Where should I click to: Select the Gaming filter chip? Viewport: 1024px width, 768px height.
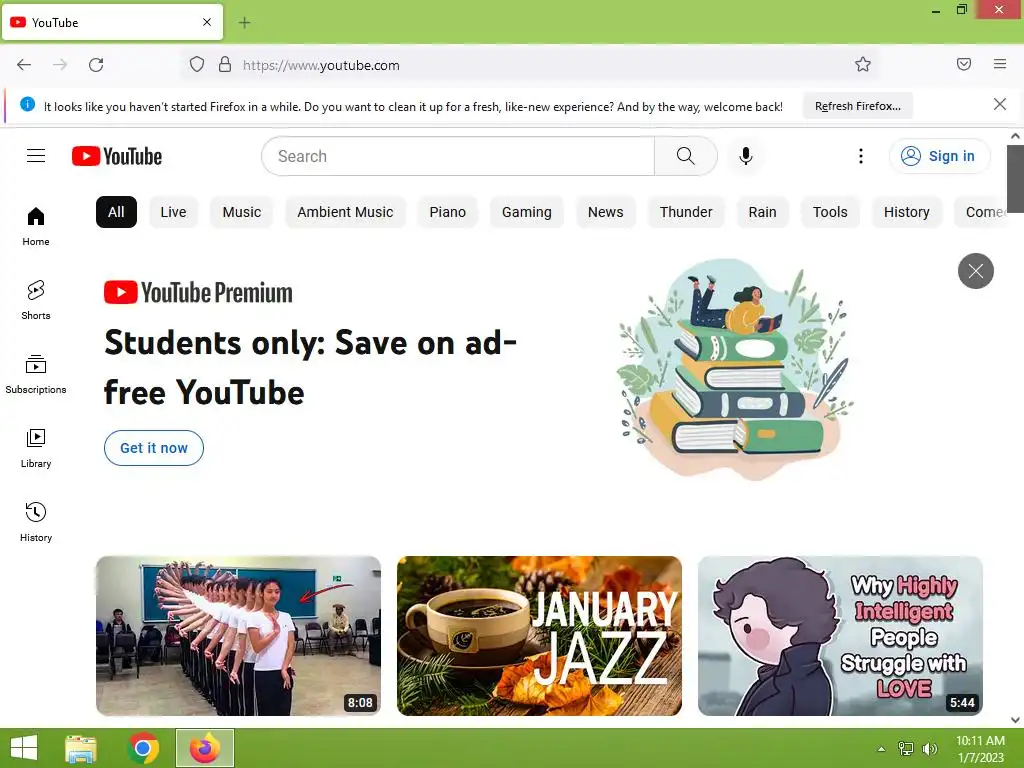point(526,212)
